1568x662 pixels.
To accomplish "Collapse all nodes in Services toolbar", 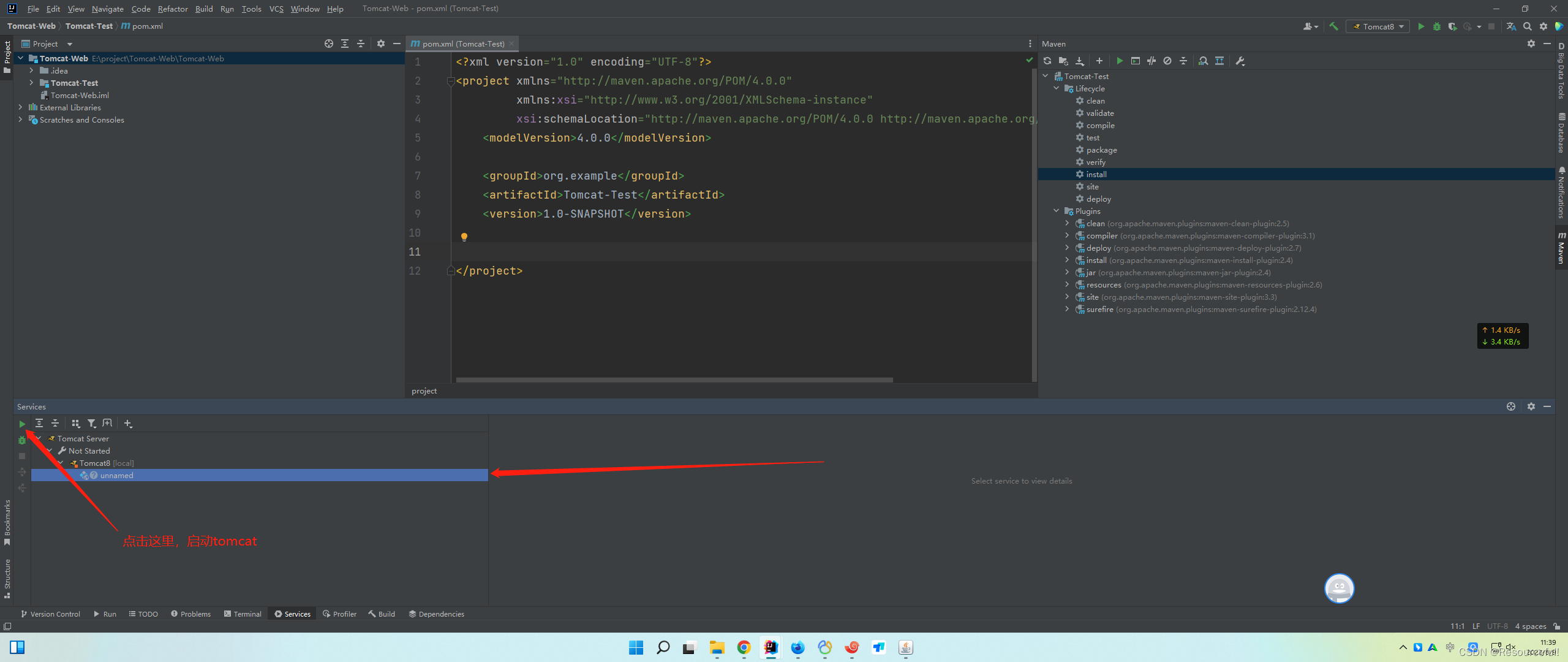I will click(55, 423).
